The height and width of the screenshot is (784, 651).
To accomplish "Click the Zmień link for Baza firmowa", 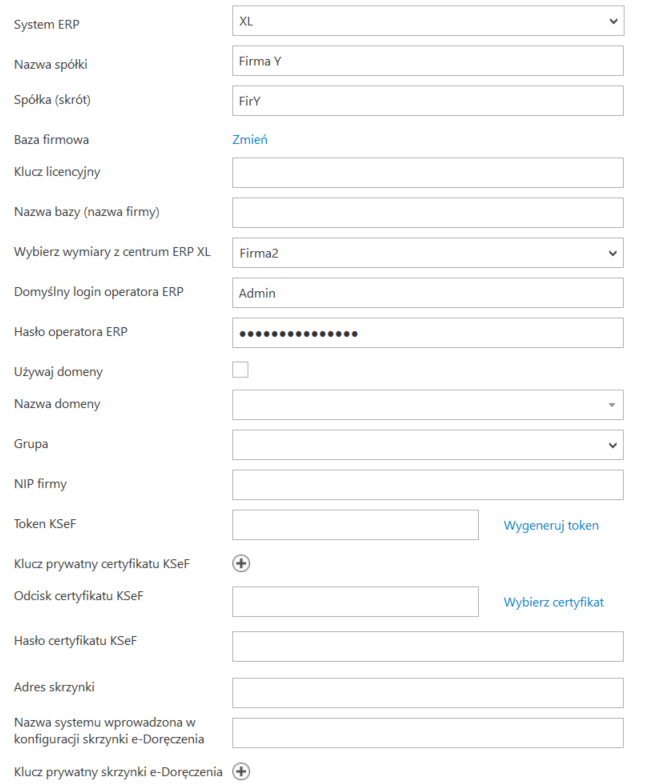I will (x=250, y=139).
